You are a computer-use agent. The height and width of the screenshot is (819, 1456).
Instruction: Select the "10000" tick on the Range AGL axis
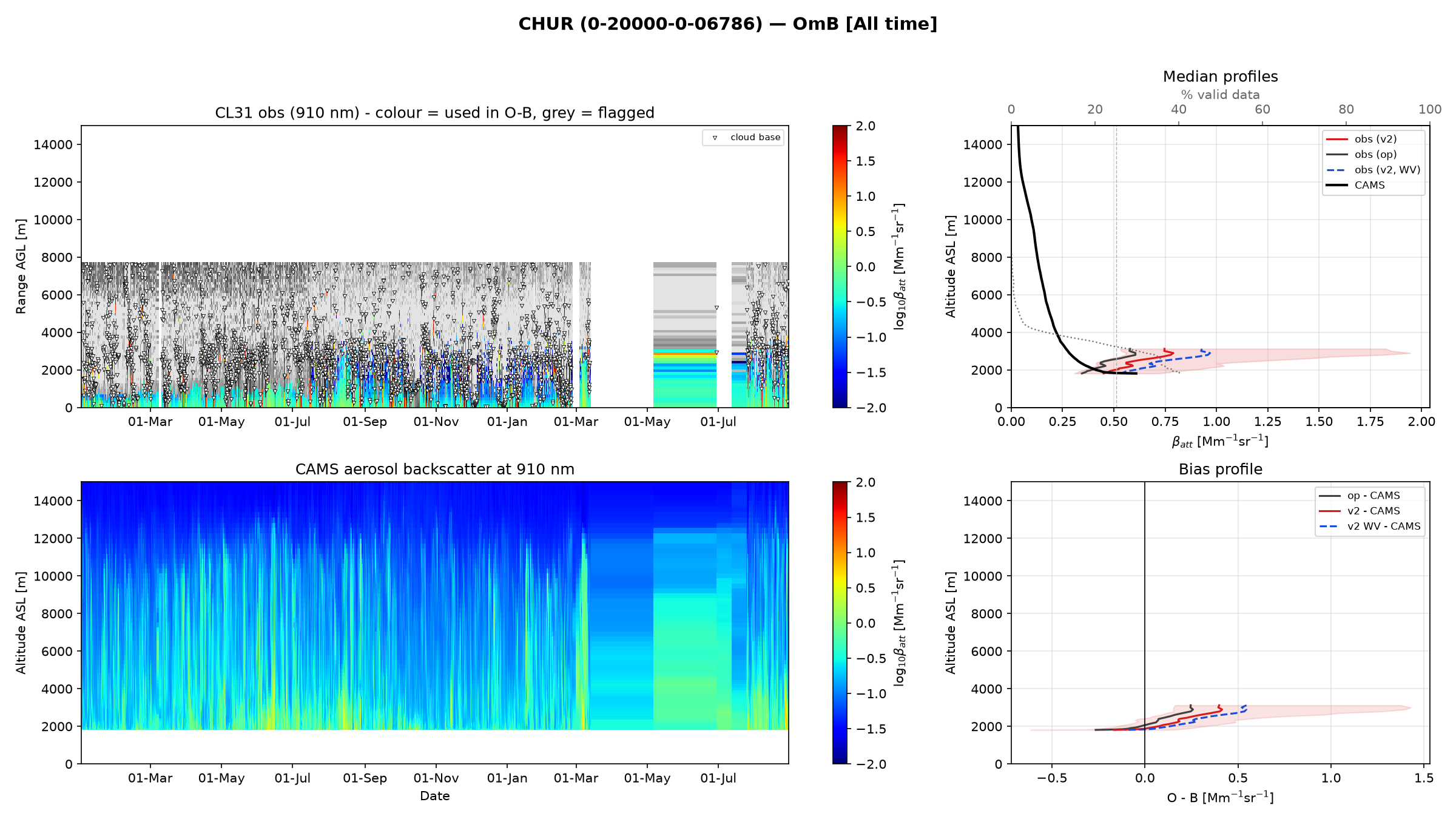53,220
